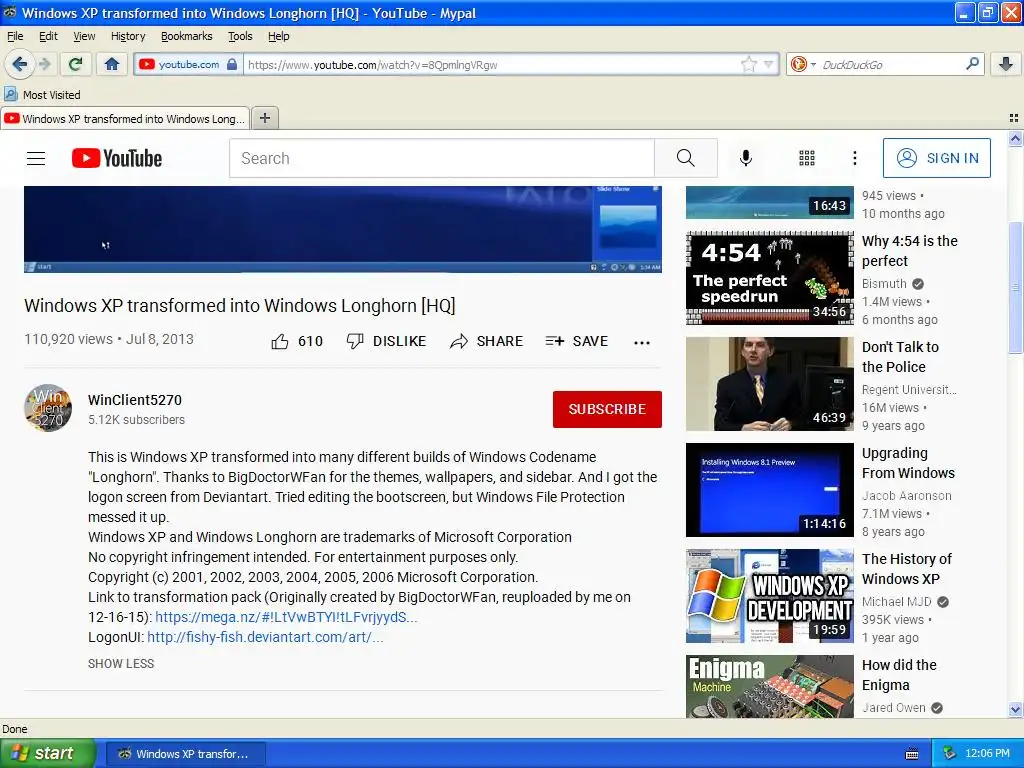Open YouTube settings three-dot menu
This screenshot has width=1024, height=768.
click(854, 158)
